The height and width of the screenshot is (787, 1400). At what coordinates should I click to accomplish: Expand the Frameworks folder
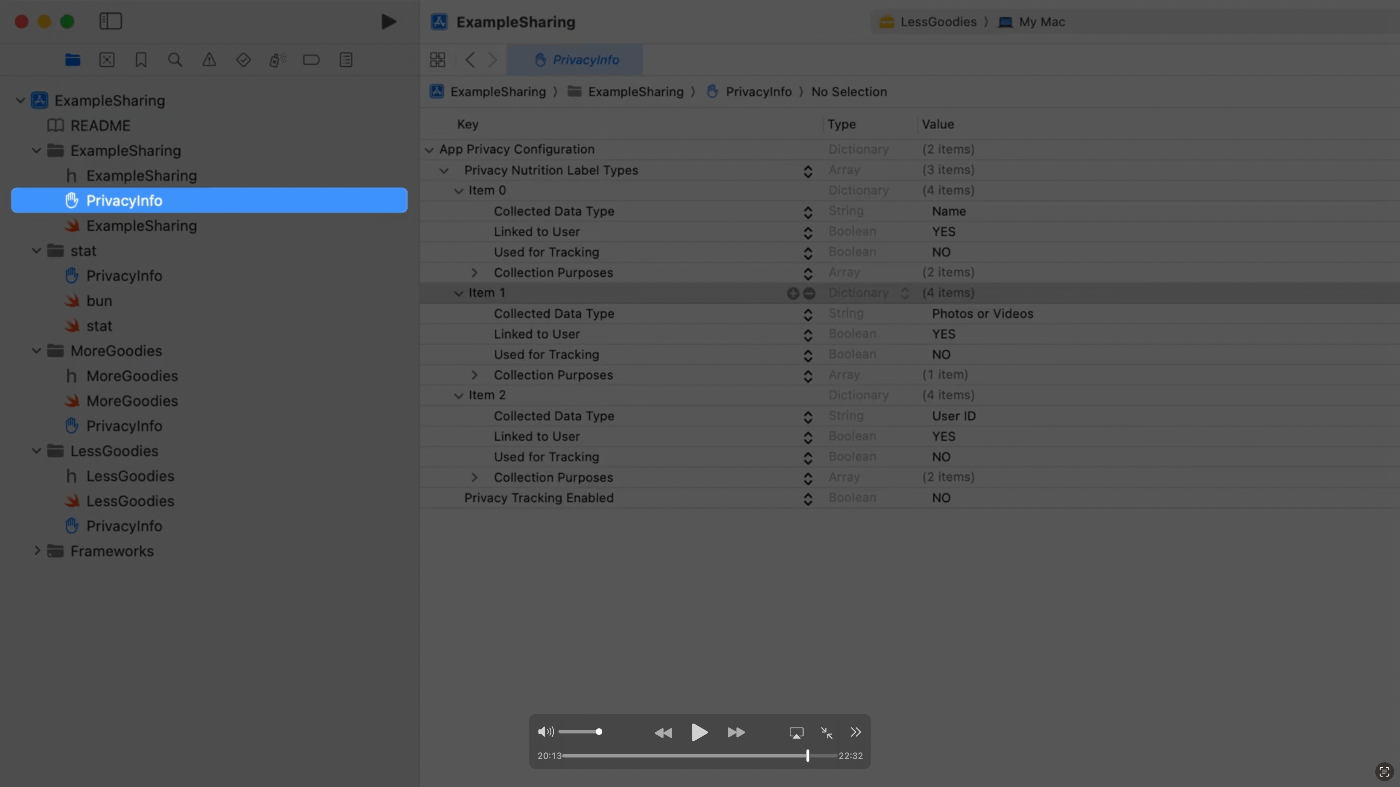[37, 551]
